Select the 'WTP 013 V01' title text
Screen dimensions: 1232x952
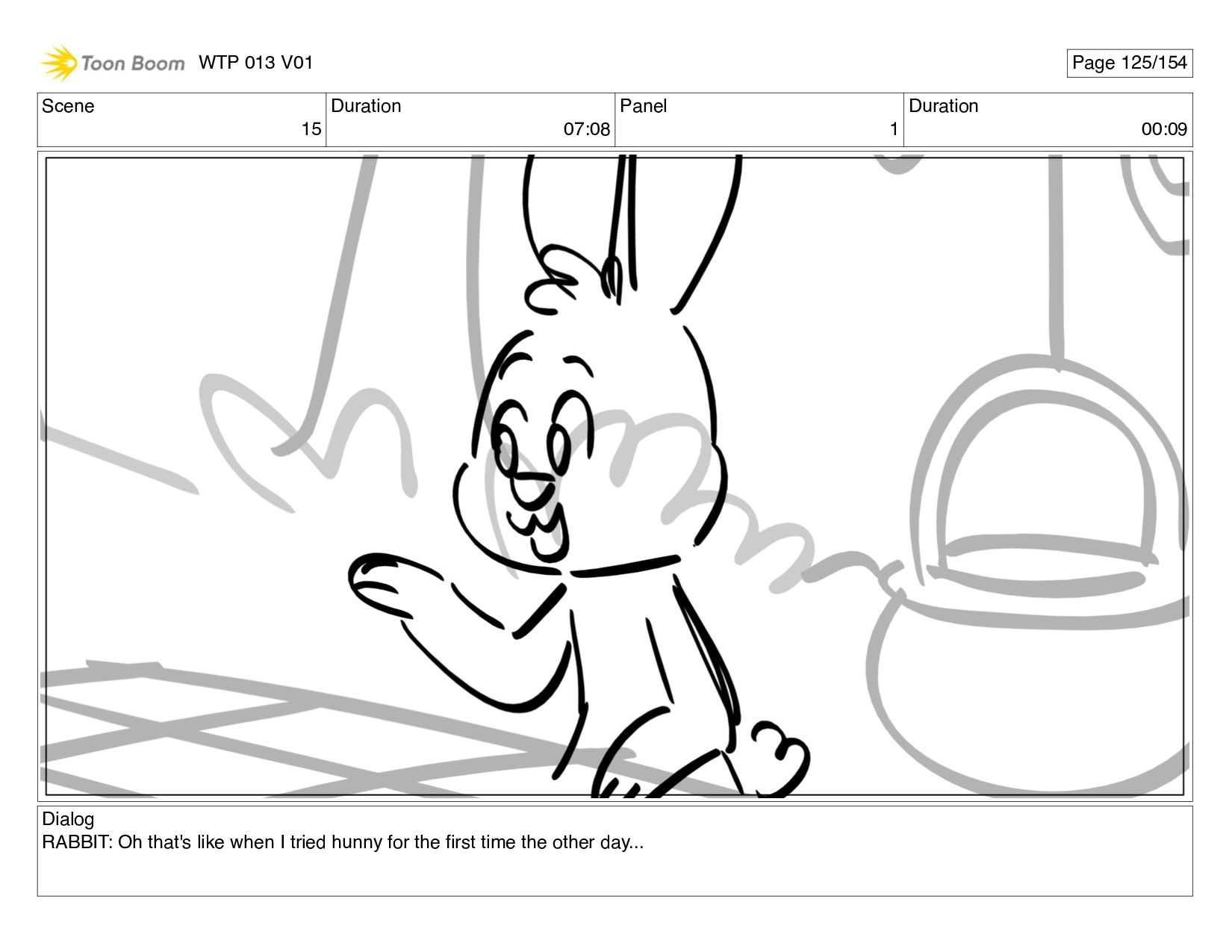pyautogui.click(x=255, y=63)
